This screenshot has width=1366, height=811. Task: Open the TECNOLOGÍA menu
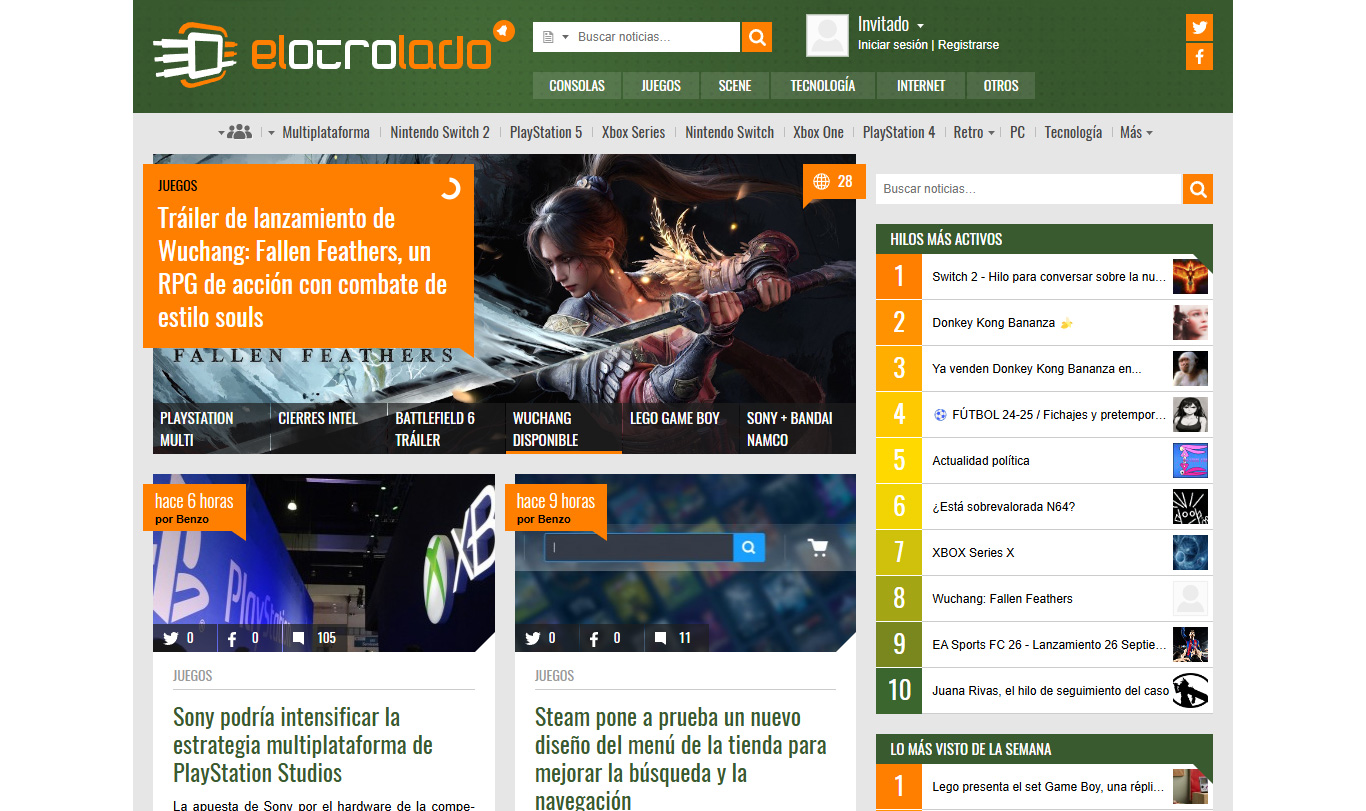coord(823,85)
